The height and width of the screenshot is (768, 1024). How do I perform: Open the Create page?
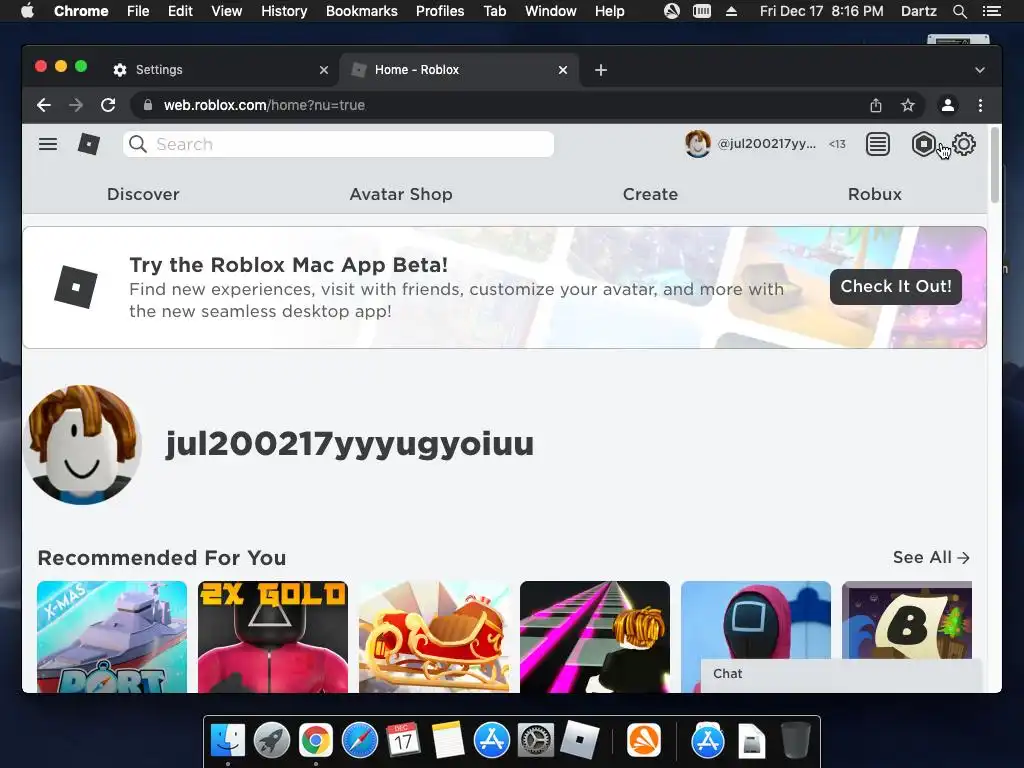coord(650,194)
